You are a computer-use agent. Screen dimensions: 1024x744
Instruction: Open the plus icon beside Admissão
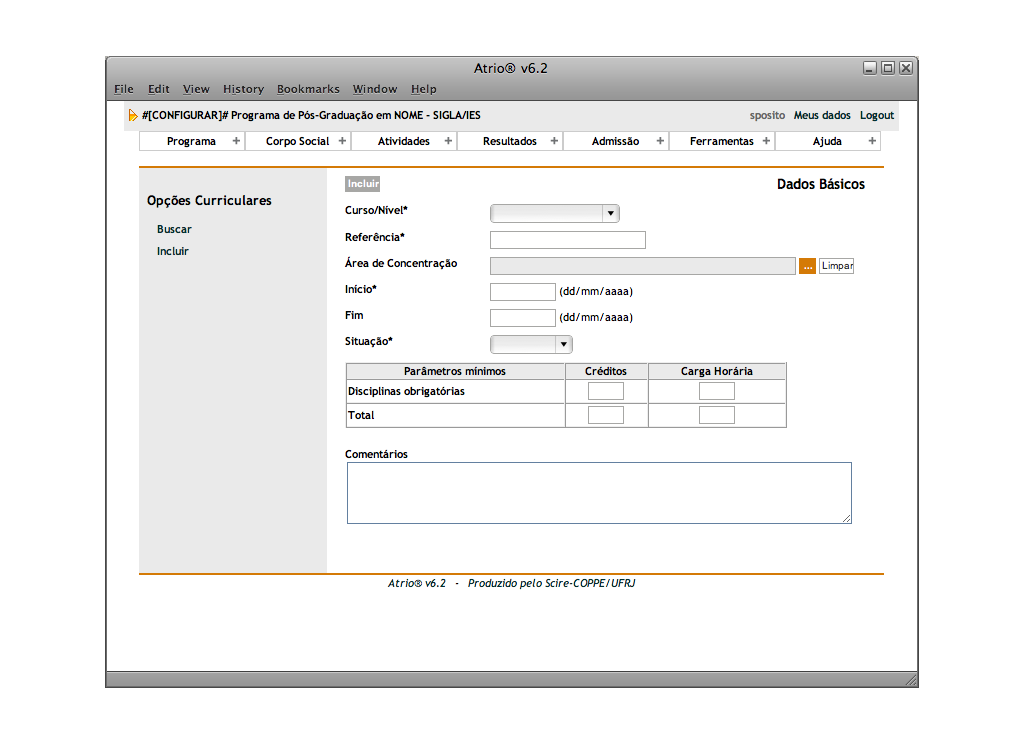(x=660, y=141)
